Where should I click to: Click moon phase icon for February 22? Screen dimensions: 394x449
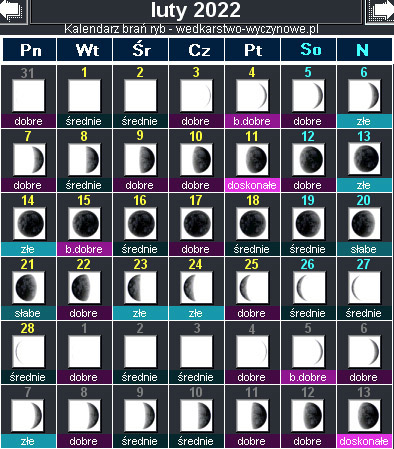(x=84, y=287)
